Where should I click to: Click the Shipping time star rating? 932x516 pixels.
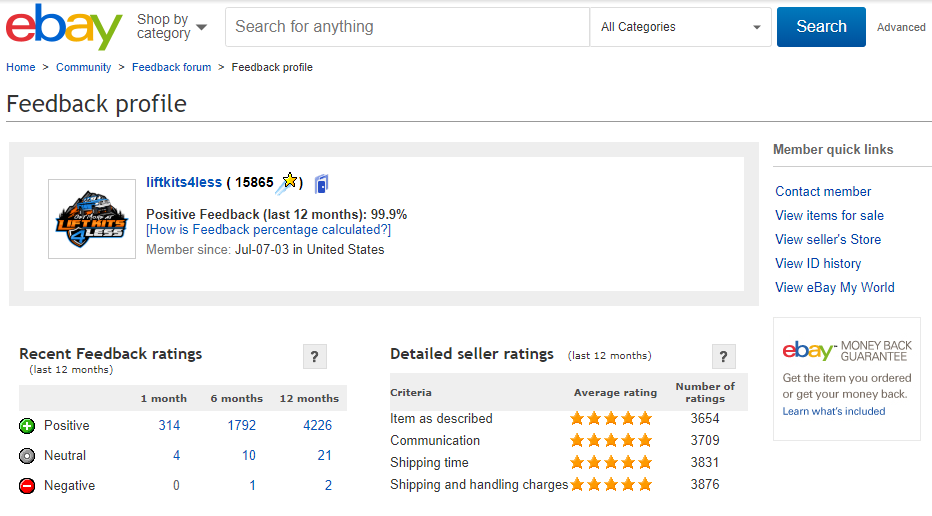click(611, 462)
